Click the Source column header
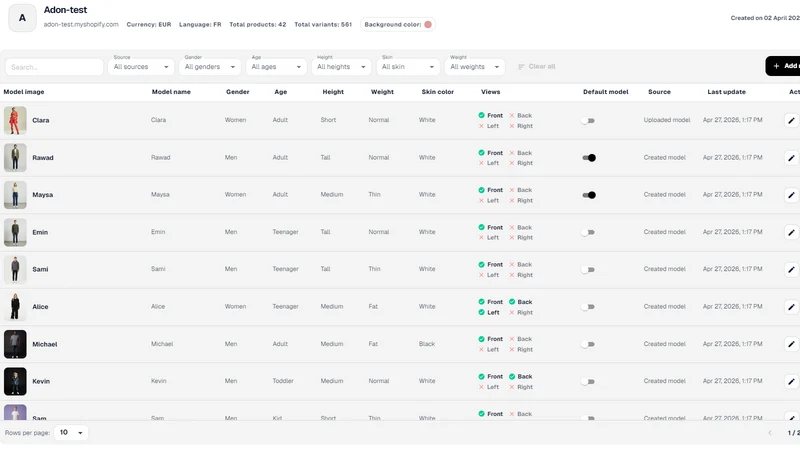Screen dimensions: 800x450 (659, 92)
